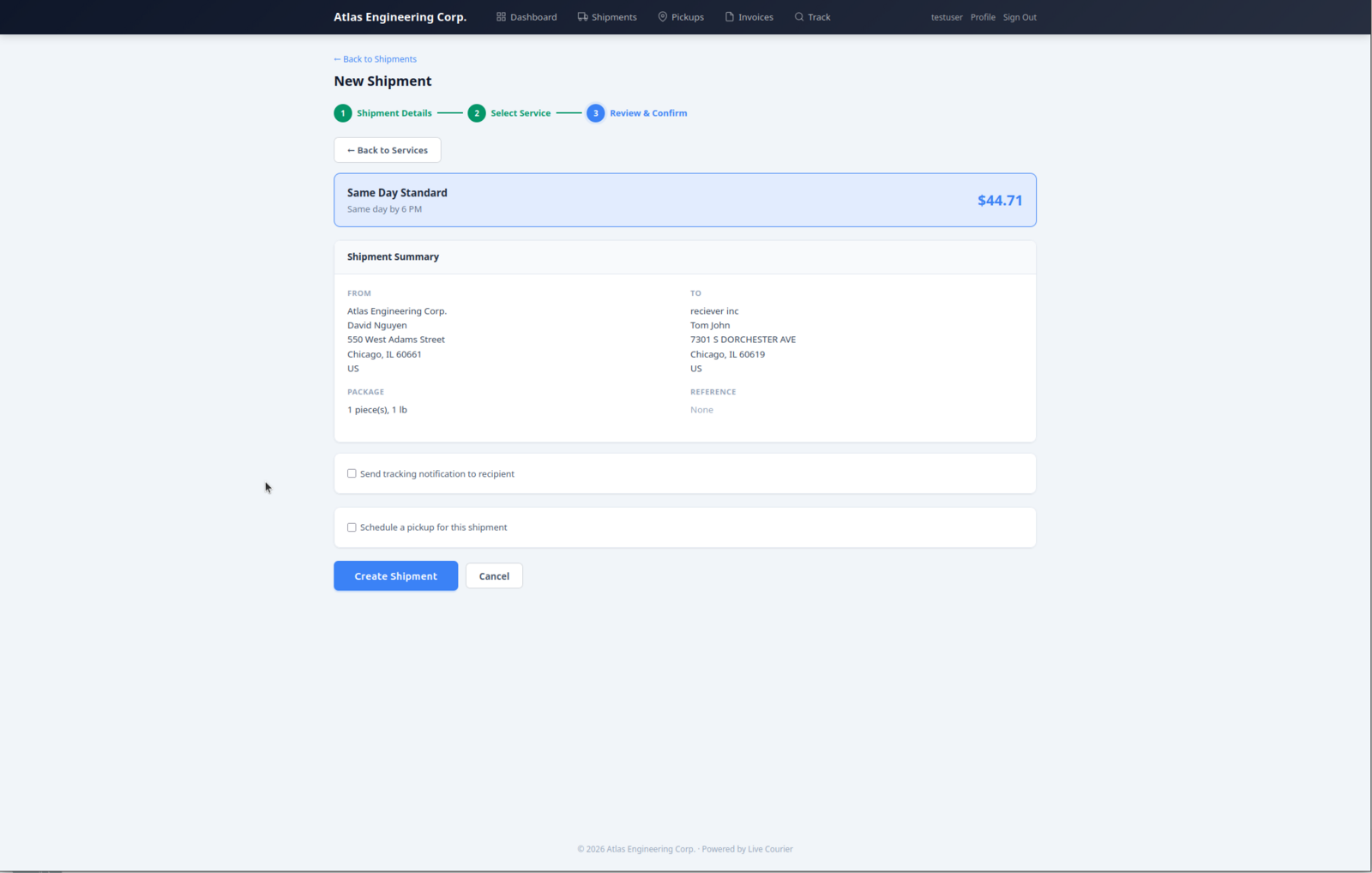This screenshot has width=1372, height=873.
Task: Sign Out of the account
Action: (1020, 17)
